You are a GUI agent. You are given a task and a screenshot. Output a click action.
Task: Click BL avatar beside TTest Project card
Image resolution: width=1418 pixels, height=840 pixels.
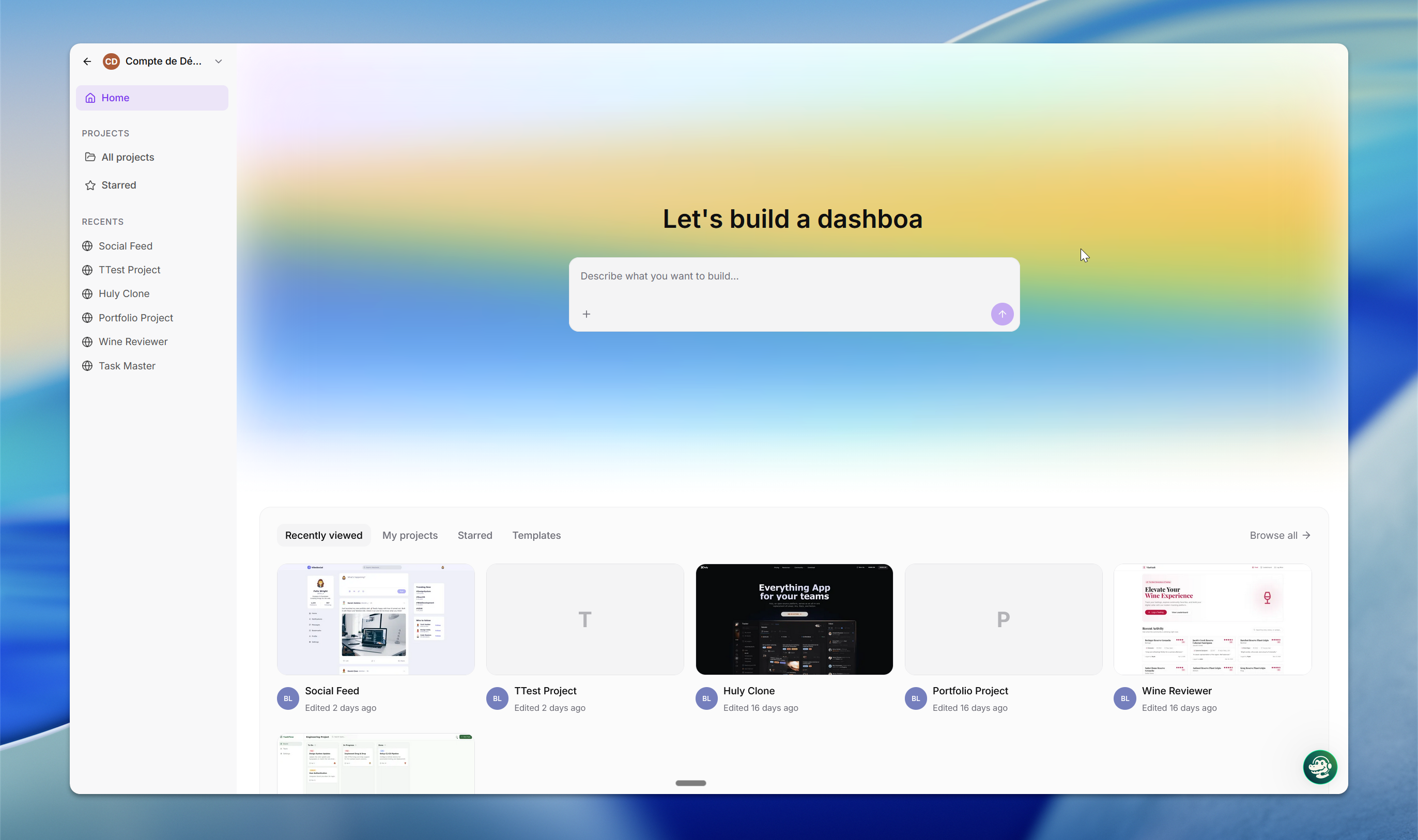click(497, 698)
